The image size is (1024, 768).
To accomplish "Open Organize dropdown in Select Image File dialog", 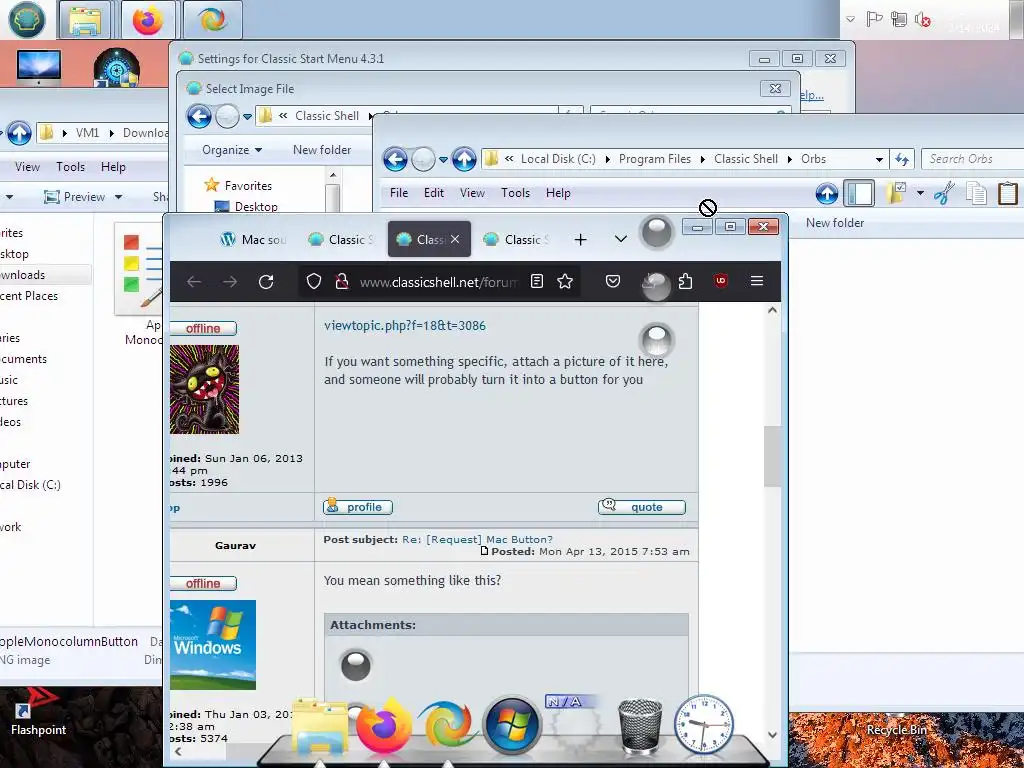I will [x=232, y=150].
